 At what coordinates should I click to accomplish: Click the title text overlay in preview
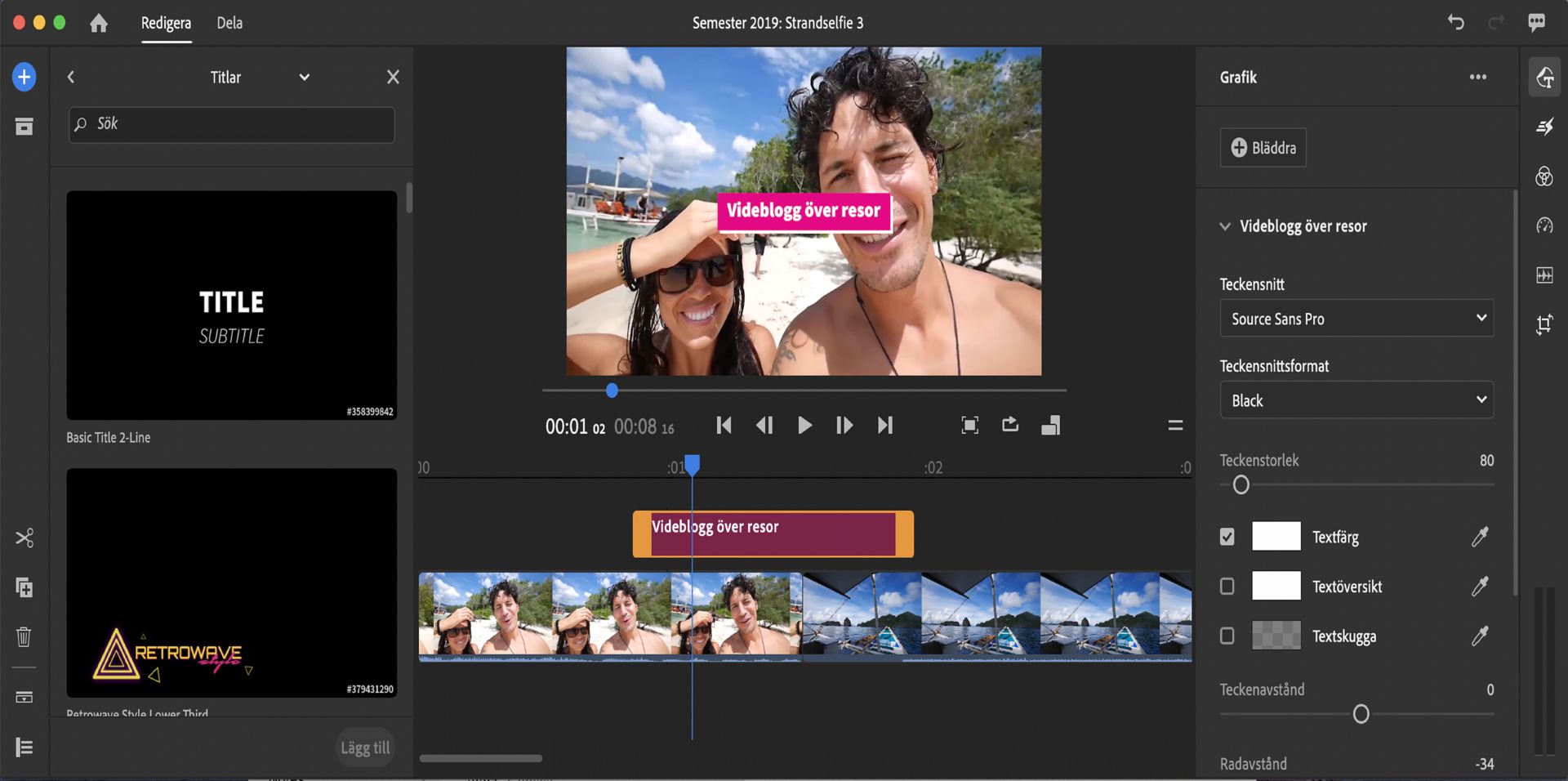[x=804, y=211]
